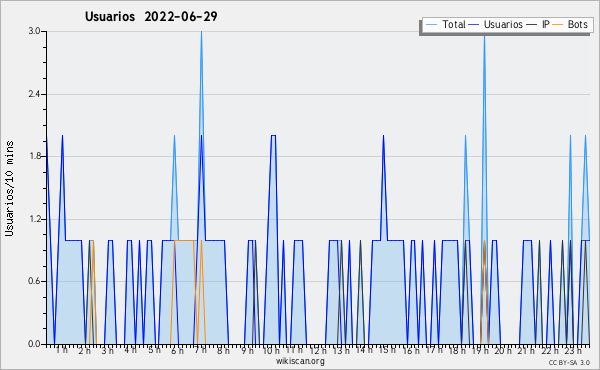Viewport: 600px width, 370px height.
Task: Click the 3.0 y-axis value
Action: click(34, 31)
